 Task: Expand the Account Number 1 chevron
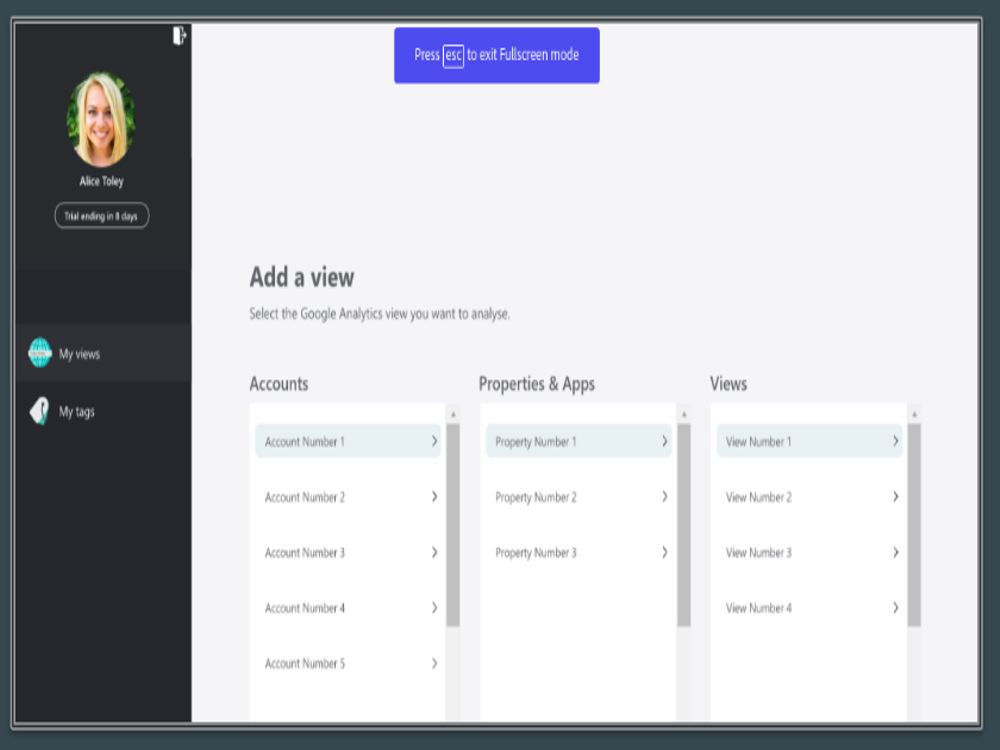pyautogui.click(x=434, y=441)
